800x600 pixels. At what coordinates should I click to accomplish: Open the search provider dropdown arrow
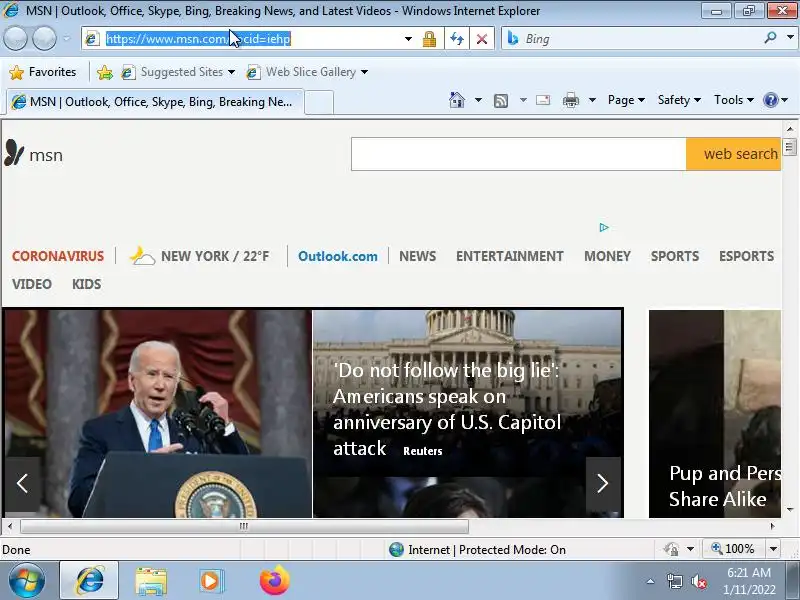pyautogui.click(x=790, y=38)
